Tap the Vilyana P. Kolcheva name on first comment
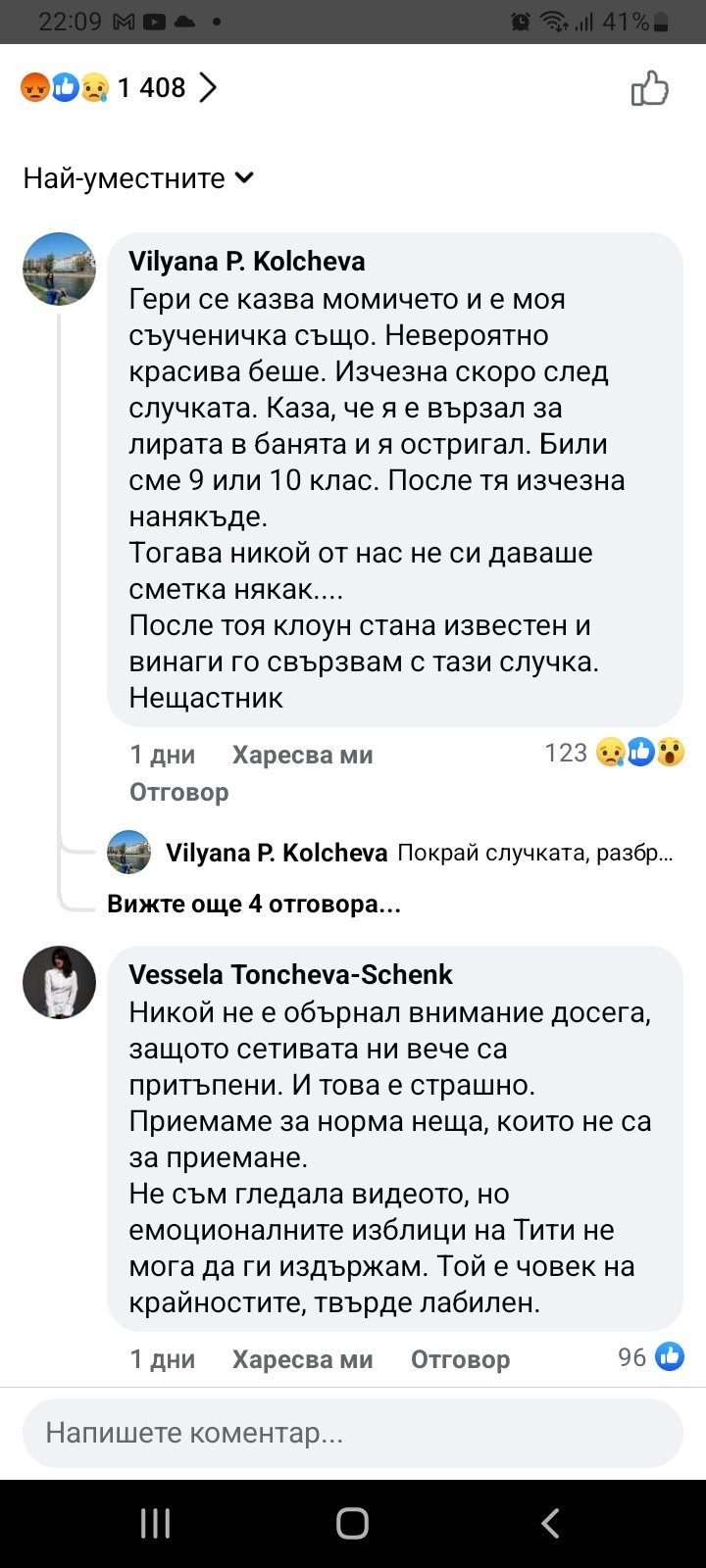This screenshot has height=1568, width=706. pyautogui.click(x=247, y=262)
